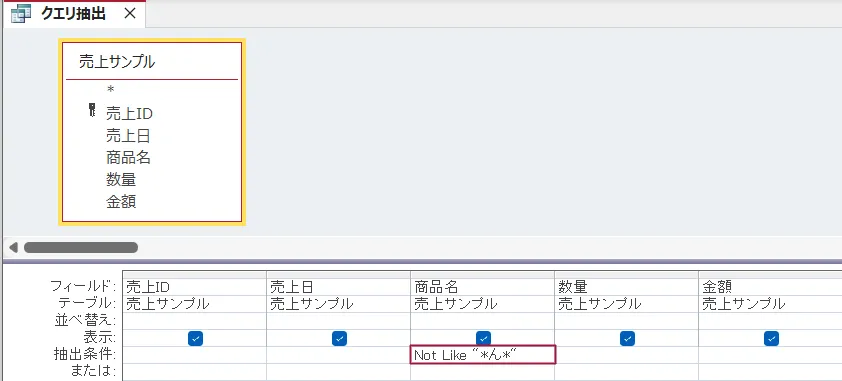Click the 商品名 field cell in grid
Viewport: 842px width, 381px height.
click(483, 287)
